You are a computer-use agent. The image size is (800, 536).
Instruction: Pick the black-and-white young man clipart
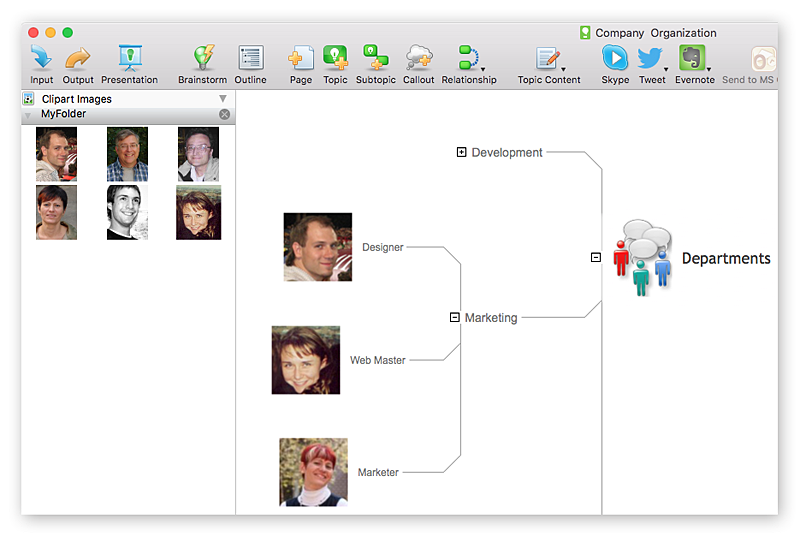coord(127,212)
